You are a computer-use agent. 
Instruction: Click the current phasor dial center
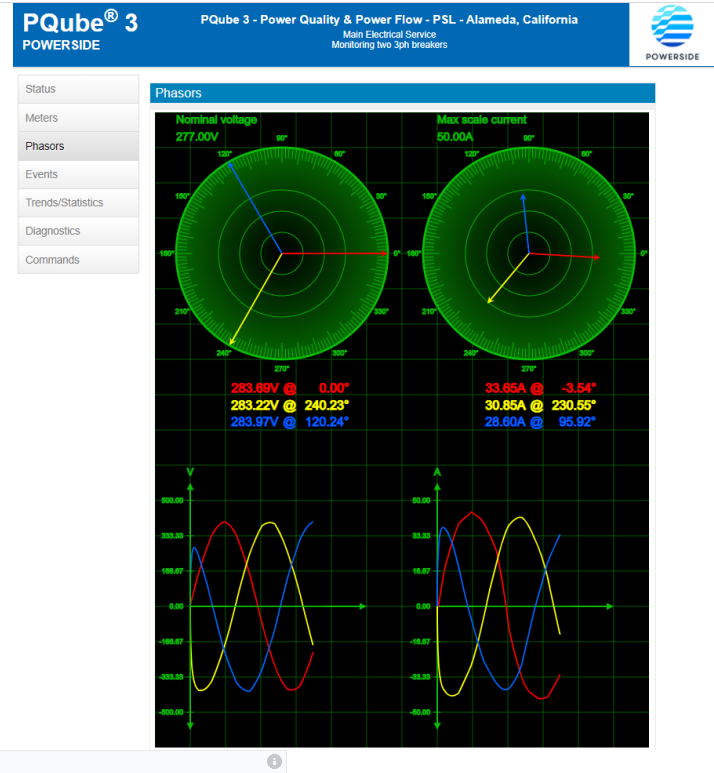tap(529, 253)
